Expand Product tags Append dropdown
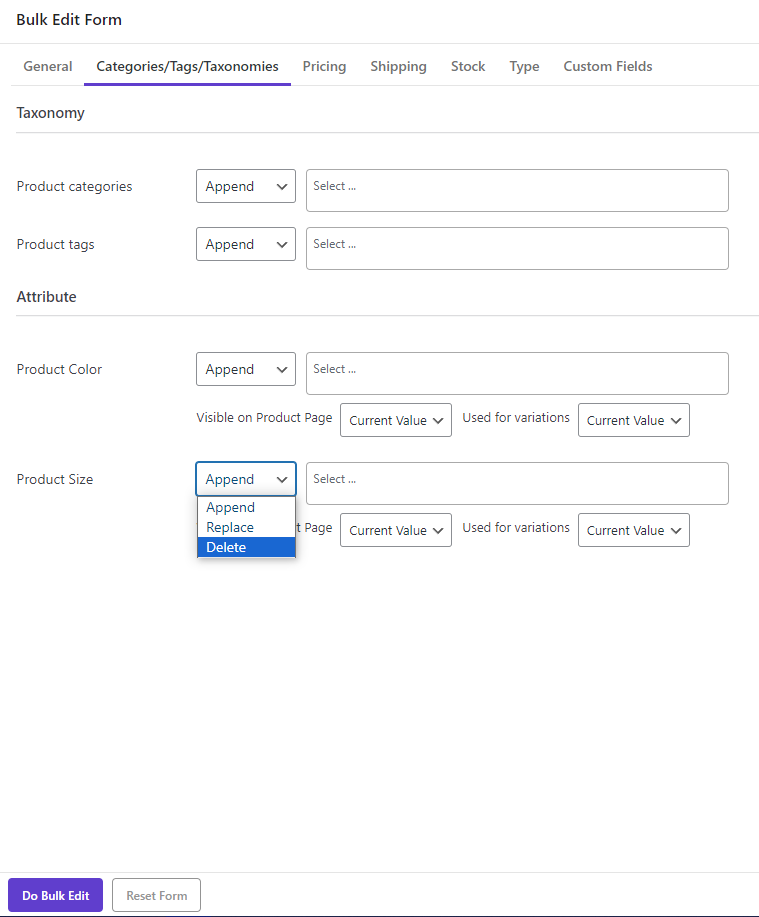The width and height of the screenshot is (759, 917). tap(246, 244)
